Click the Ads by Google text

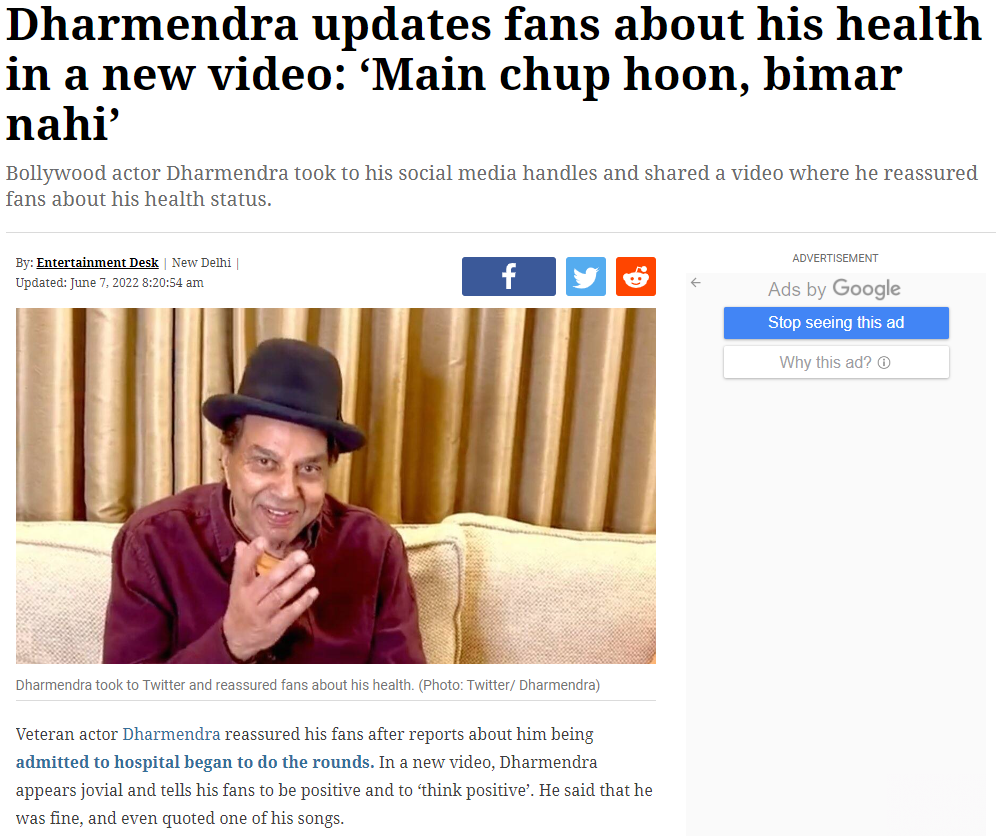(834, 289)
